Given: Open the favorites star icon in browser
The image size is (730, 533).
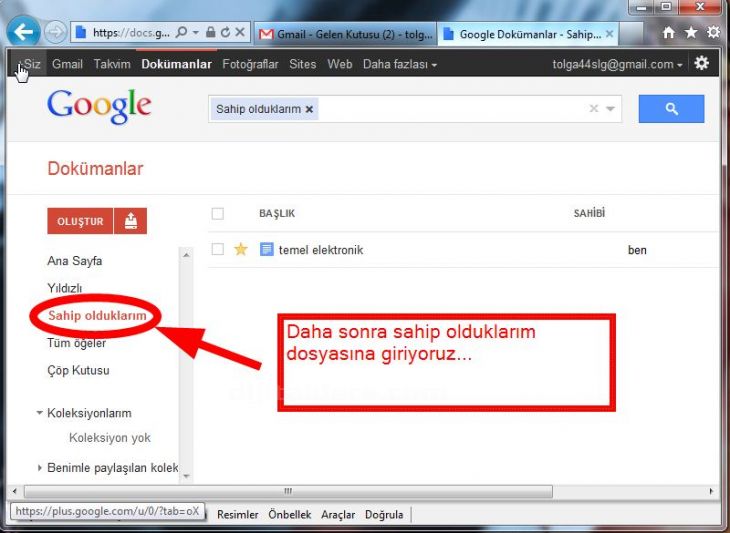Looking at the screenshot, I should [691, 32].
